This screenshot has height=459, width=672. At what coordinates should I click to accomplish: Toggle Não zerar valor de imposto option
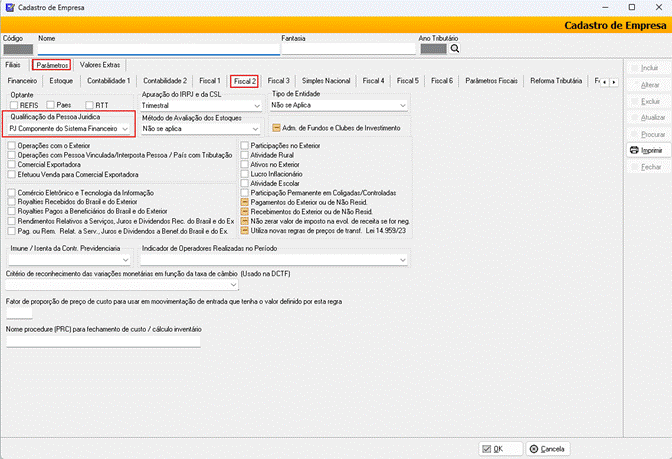(244, 221)
